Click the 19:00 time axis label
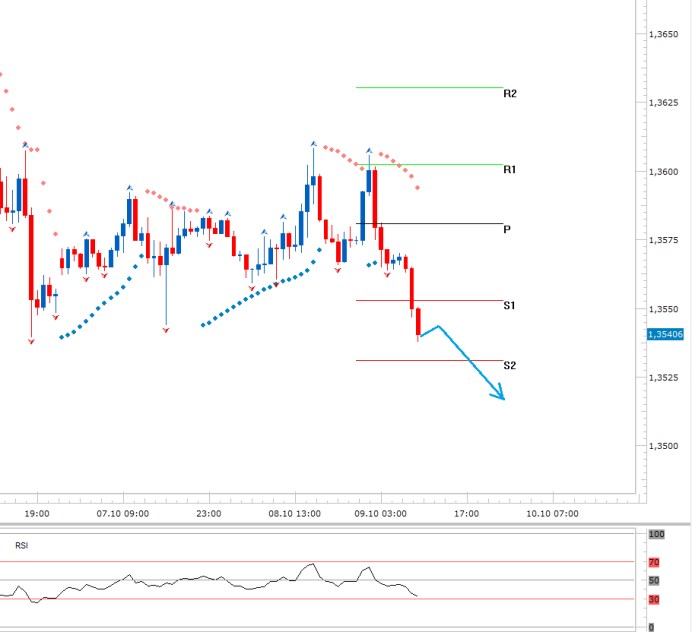The width and height of the screenshot is (692, 632). coord(37,514)
